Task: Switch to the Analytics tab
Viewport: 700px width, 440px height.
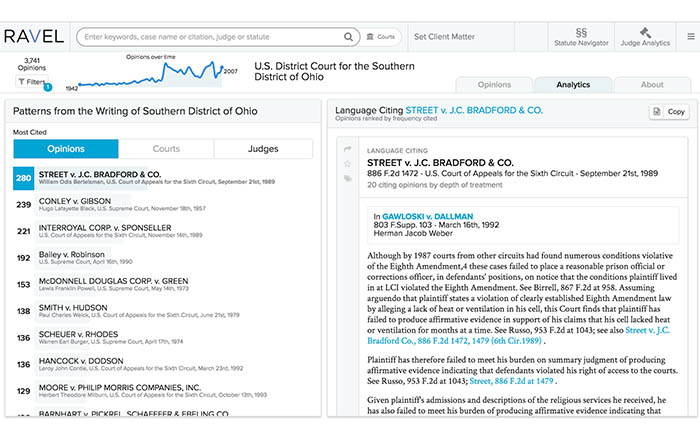Action: click(x=573, y=85)
